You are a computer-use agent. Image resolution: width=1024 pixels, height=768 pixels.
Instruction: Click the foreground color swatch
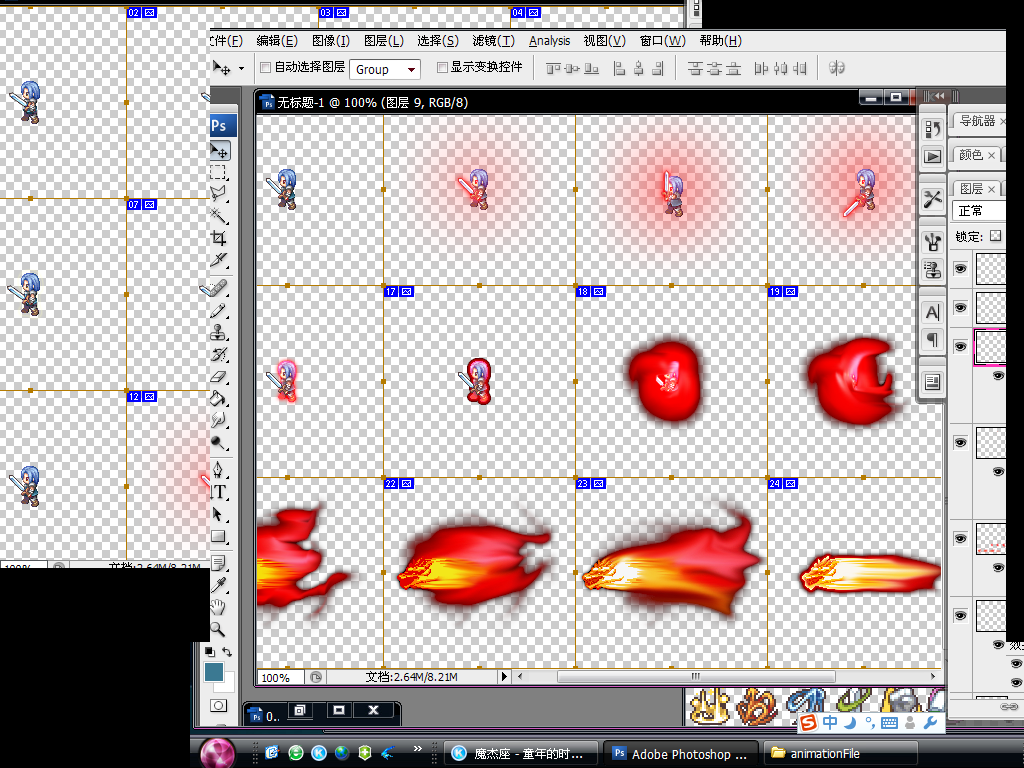[214, 672]
